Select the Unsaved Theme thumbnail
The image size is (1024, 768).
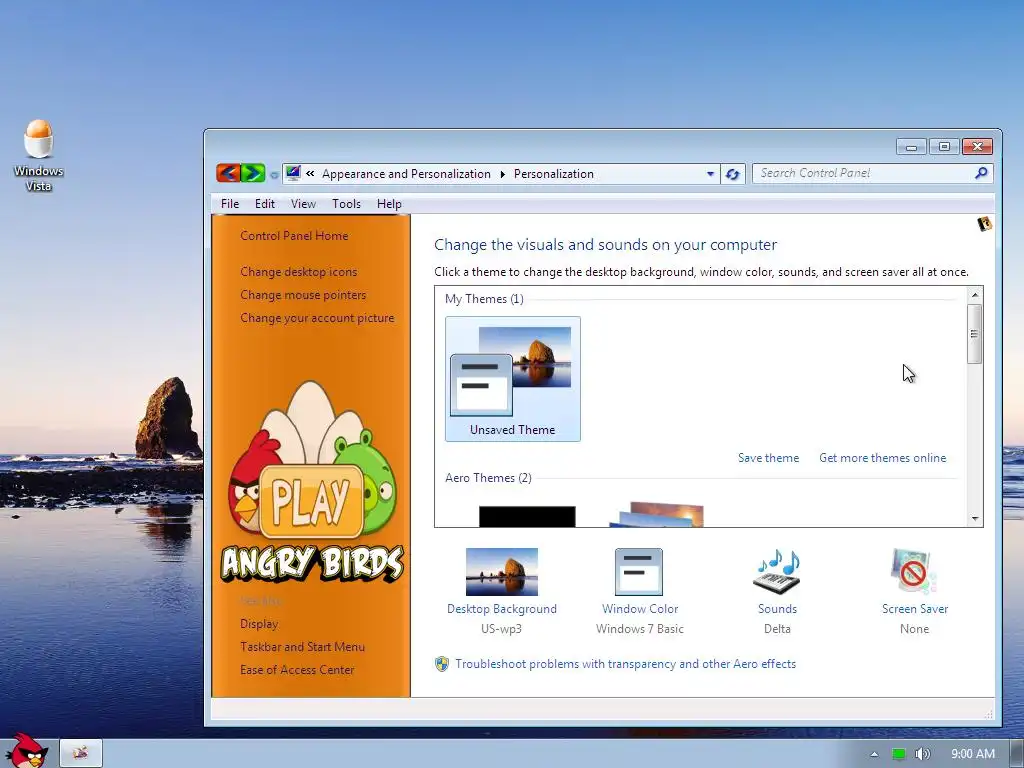pos(513,379)
